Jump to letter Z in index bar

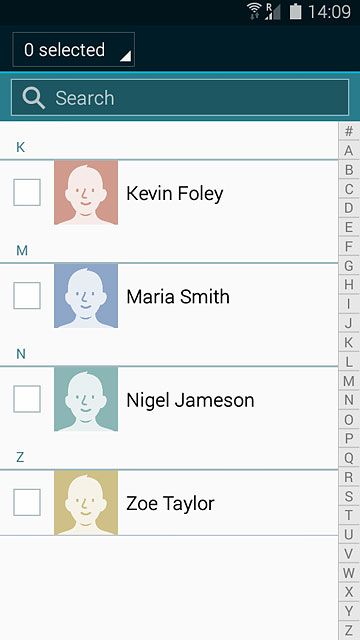[x=349, y=630]
